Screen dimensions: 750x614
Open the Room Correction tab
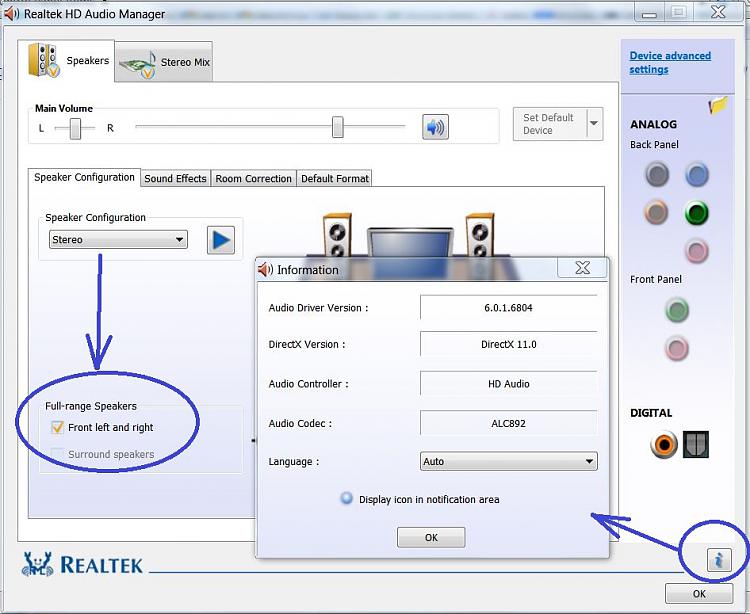coord(254,178)
